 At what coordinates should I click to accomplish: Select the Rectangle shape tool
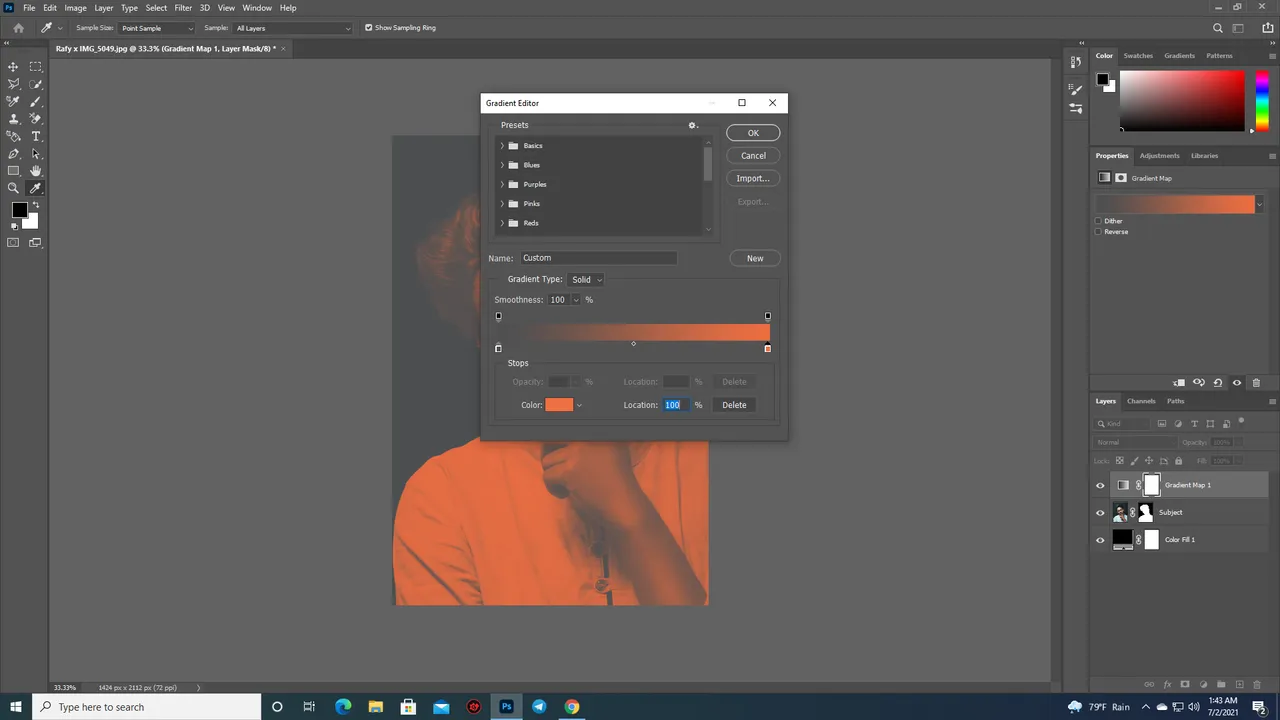coord(13,171)
